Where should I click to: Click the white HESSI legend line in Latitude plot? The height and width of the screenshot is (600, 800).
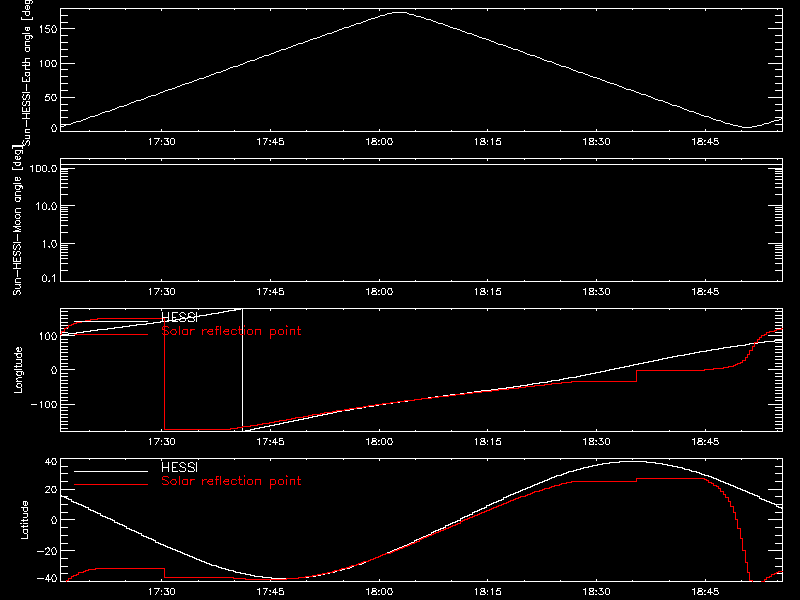tap(111, 471)
